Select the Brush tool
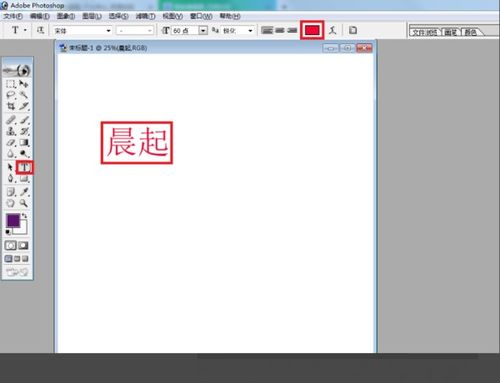The image size is (500, 383). pos(24,120)
